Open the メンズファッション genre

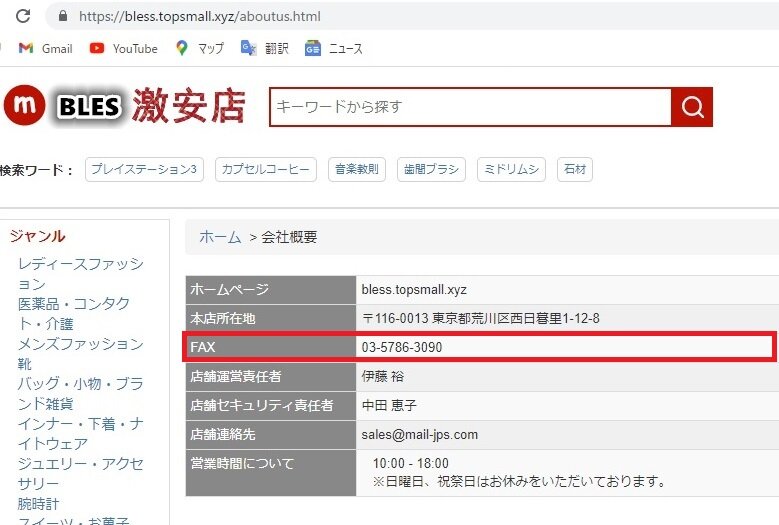80,344
